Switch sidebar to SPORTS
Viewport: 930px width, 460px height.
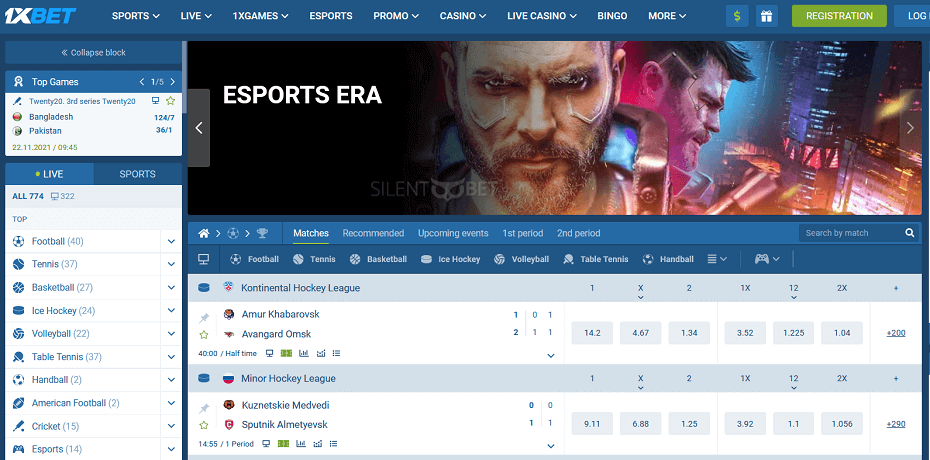click(138, 174)
